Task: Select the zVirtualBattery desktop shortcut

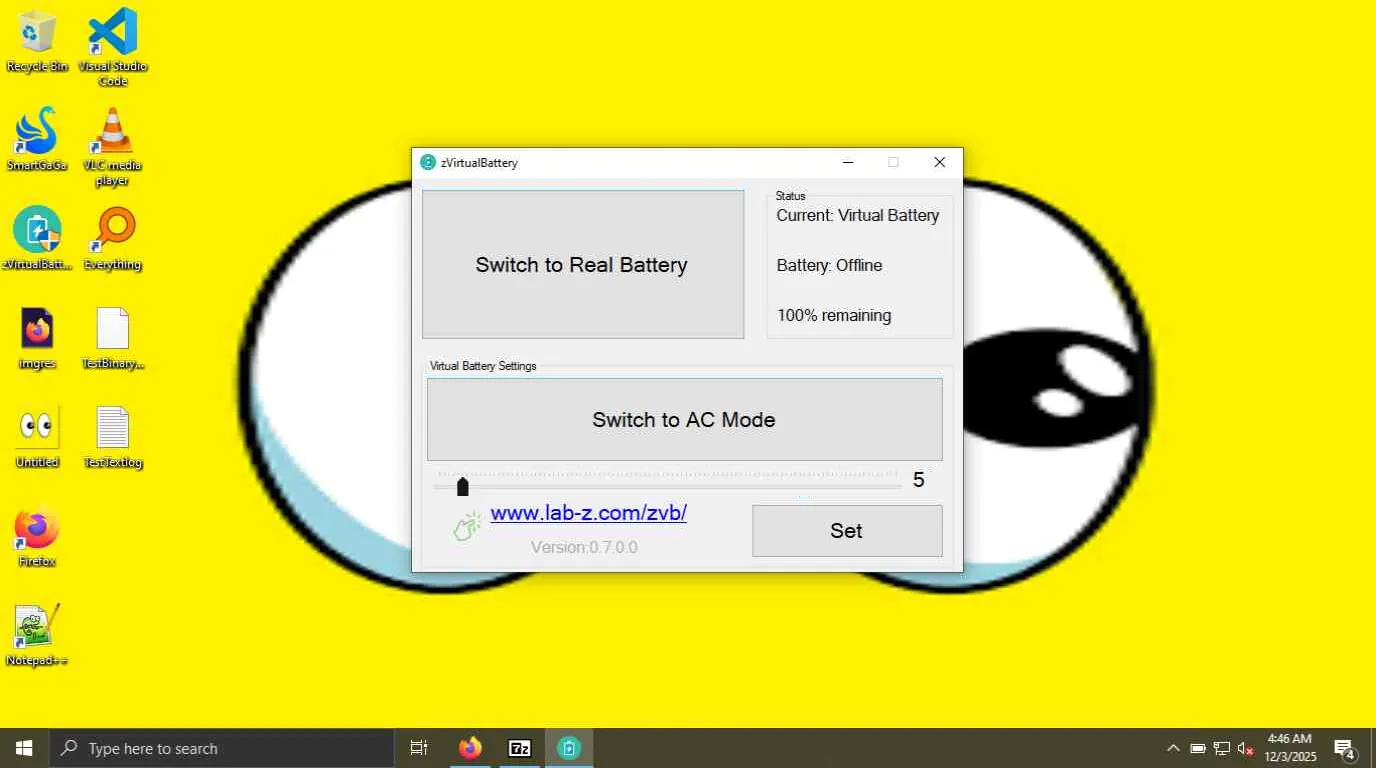Action: tap(37, 238)
